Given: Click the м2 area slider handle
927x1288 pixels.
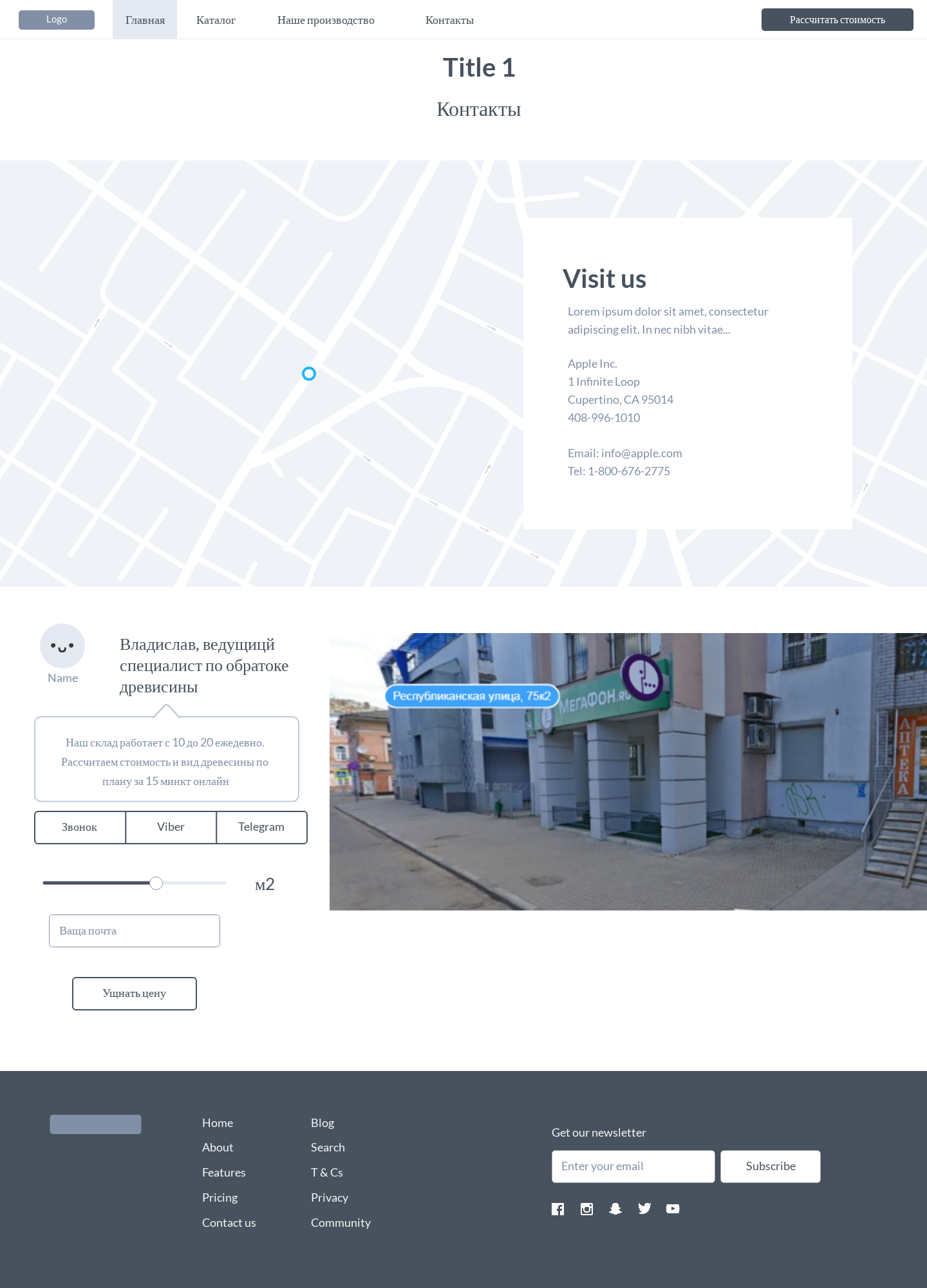Looking at the screenshot, I should tap(156, 883).
